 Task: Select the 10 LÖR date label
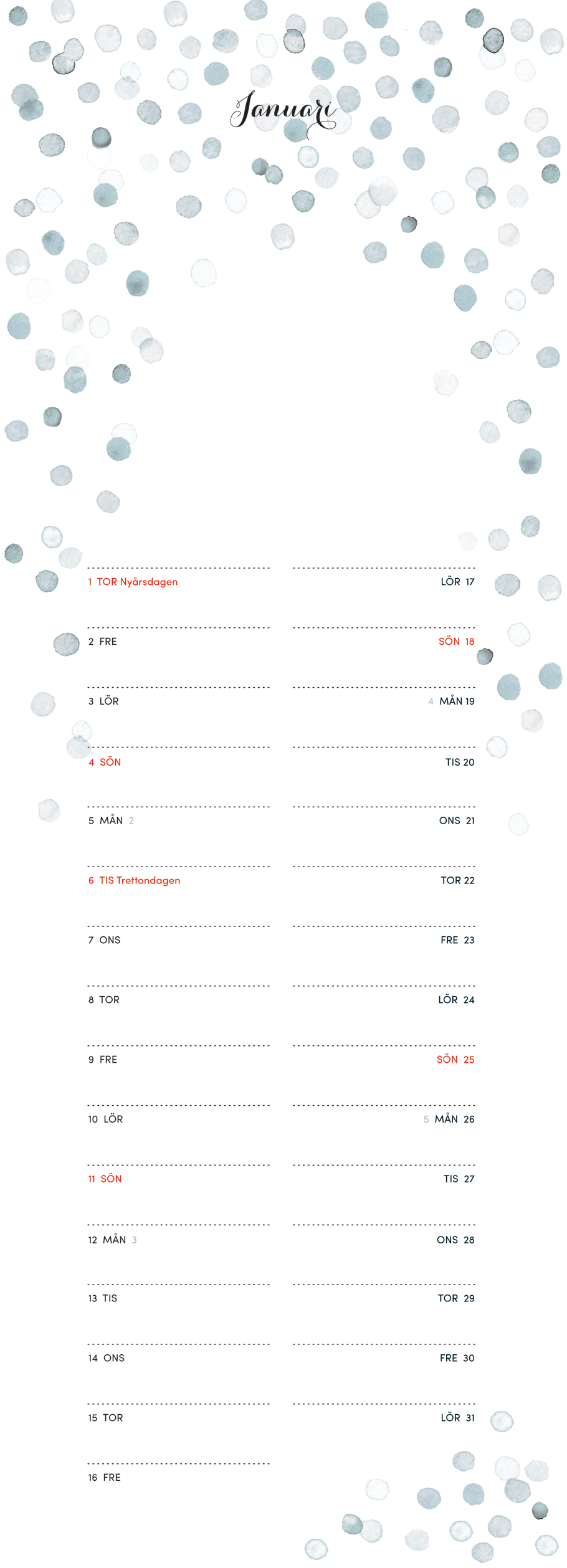pyautogui.click(x=105, y=1119)
